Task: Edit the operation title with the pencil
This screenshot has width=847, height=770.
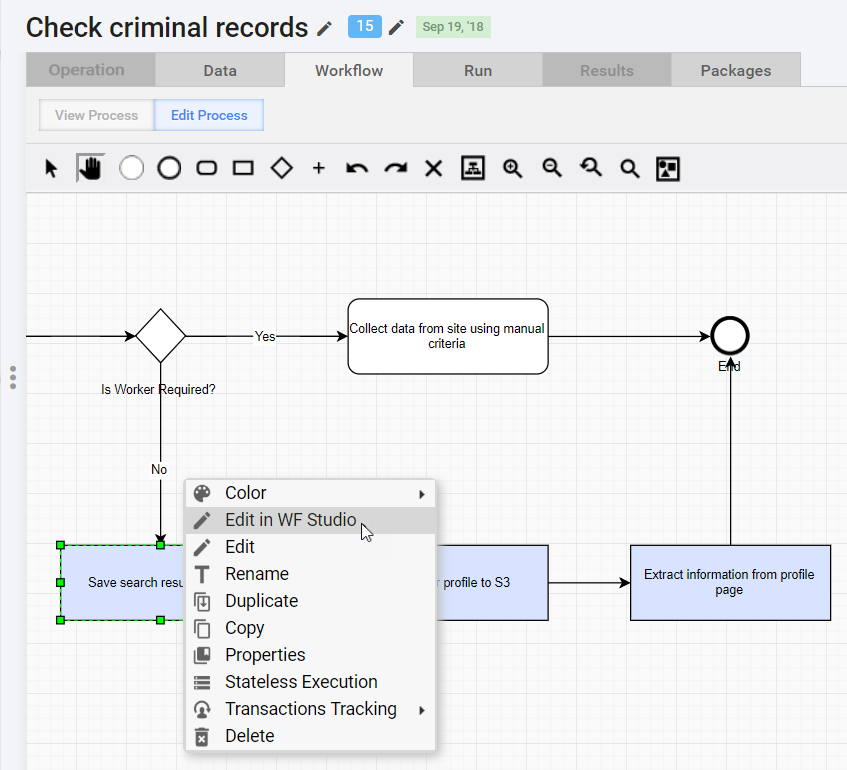Action: (324, 29)
